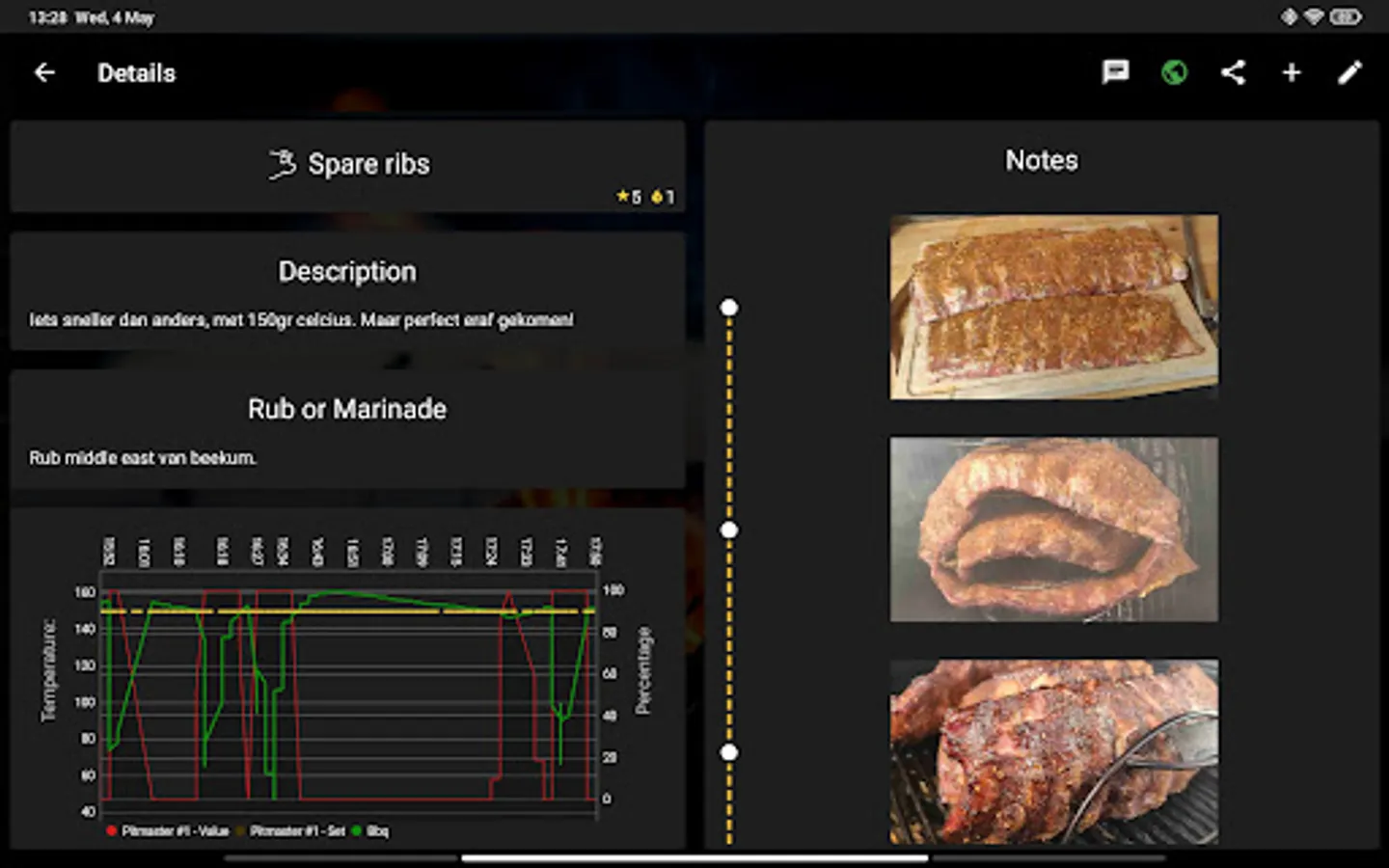Tap the yellow star rating icon

coord(623,197)
